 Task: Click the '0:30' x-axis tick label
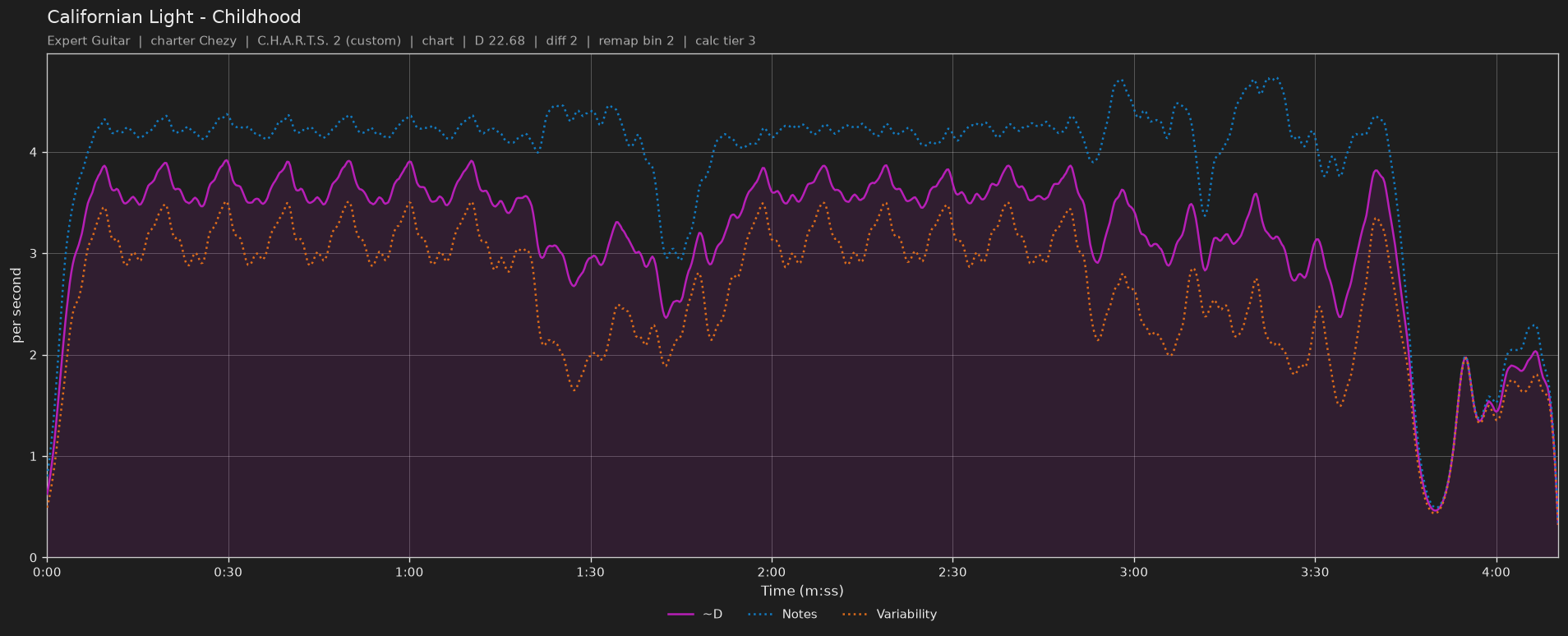[228, 572]
